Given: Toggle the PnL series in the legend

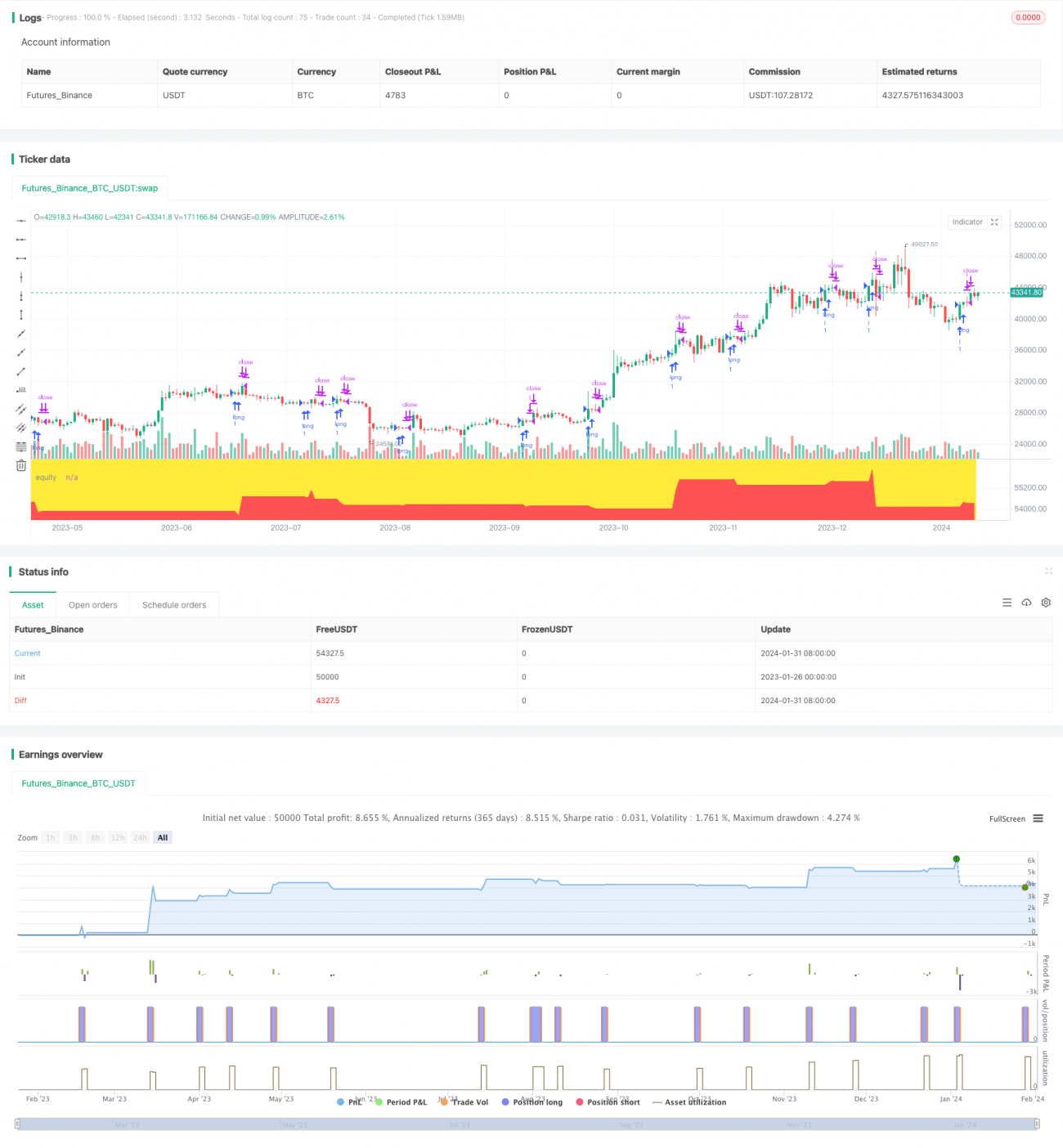Looking at the screenshot, I should 349,1102.
